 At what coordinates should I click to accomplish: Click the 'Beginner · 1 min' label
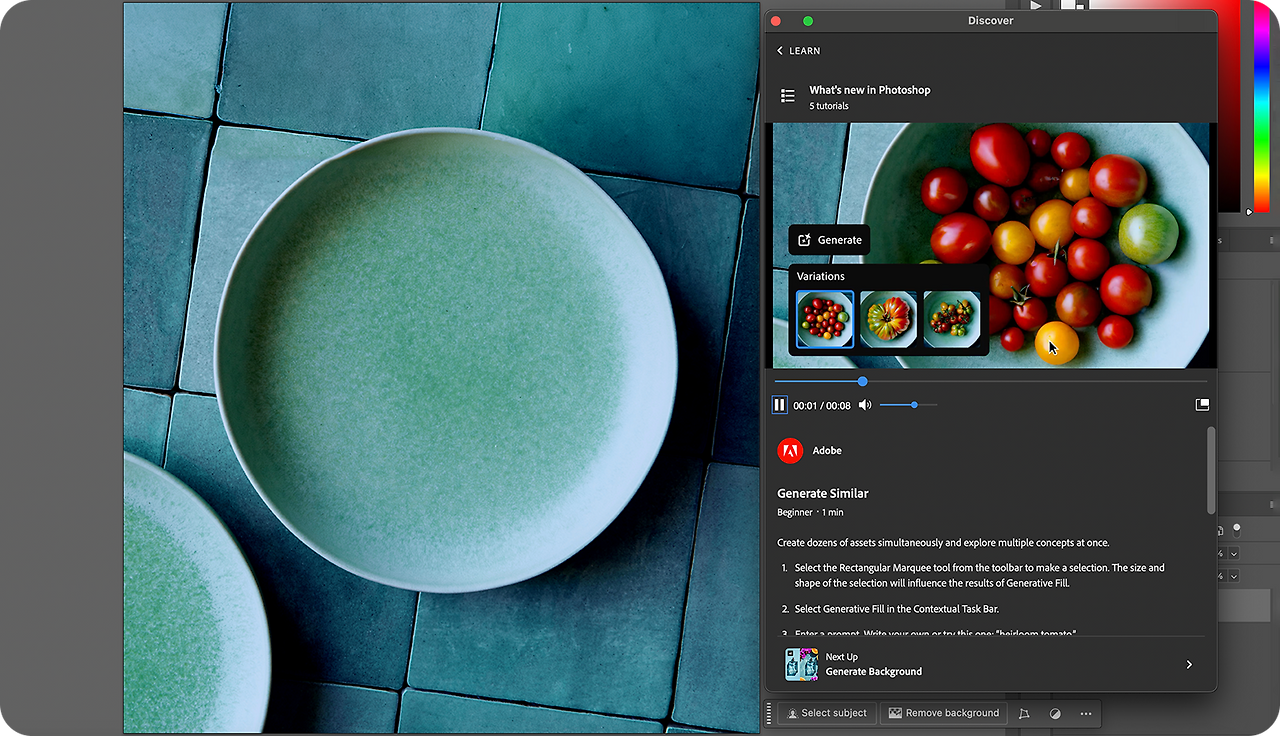810,512
